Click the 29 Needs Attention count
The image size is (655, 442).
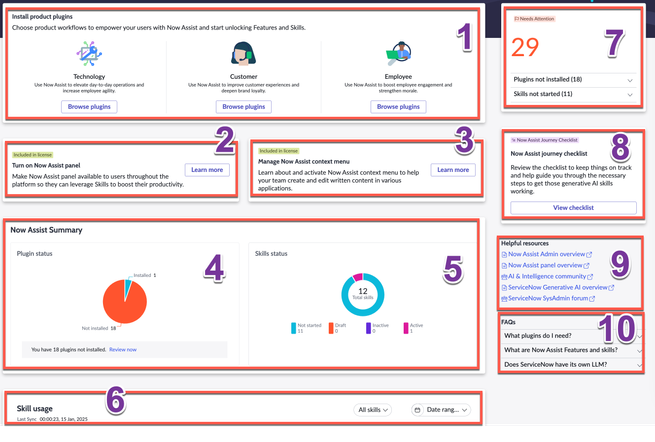click(525, 47)
